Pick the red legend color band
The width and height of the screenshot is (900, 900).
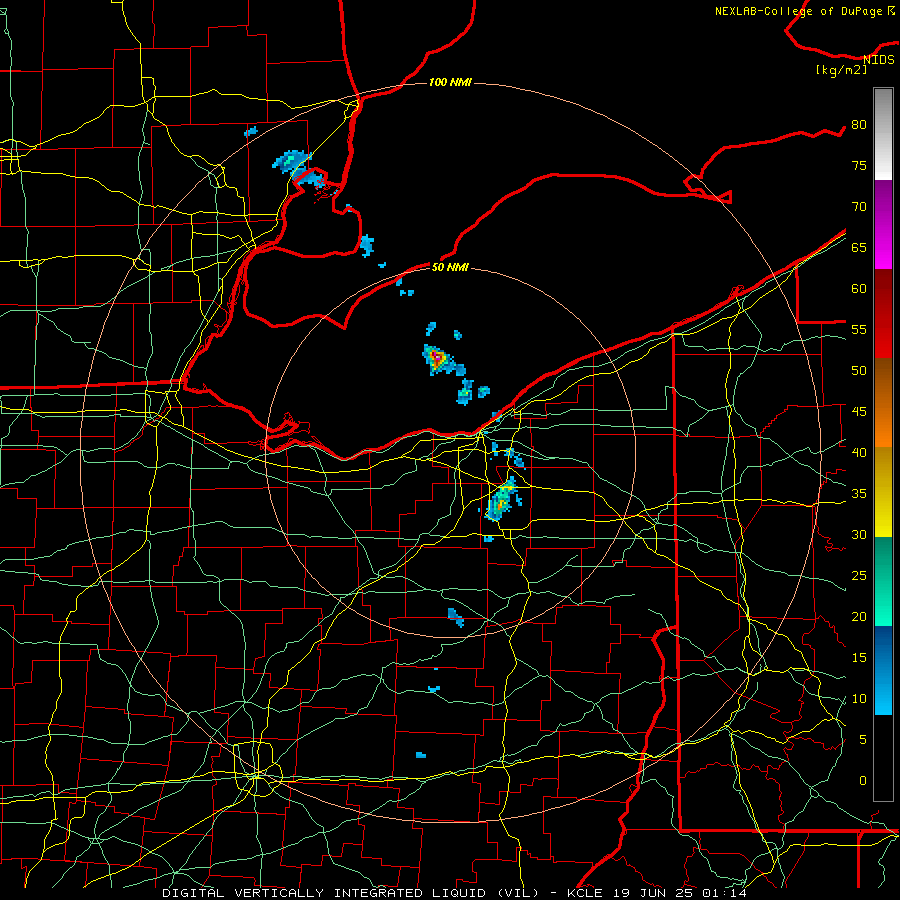(x=883, y=313)
